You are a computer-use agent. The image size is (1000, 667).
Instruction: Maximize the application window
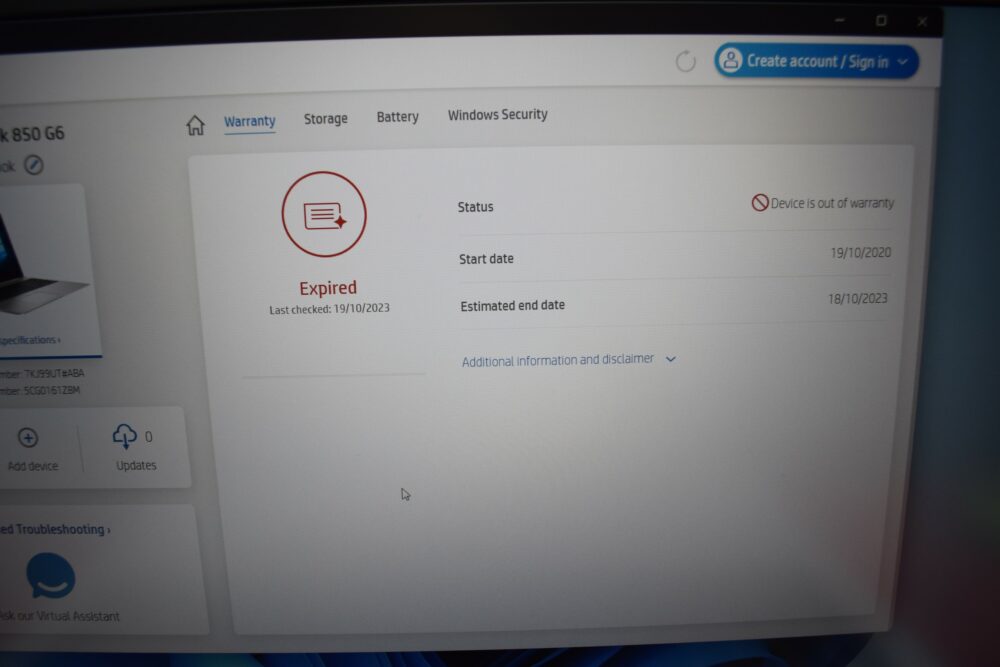pyautogui.click(x=881, y=21)
